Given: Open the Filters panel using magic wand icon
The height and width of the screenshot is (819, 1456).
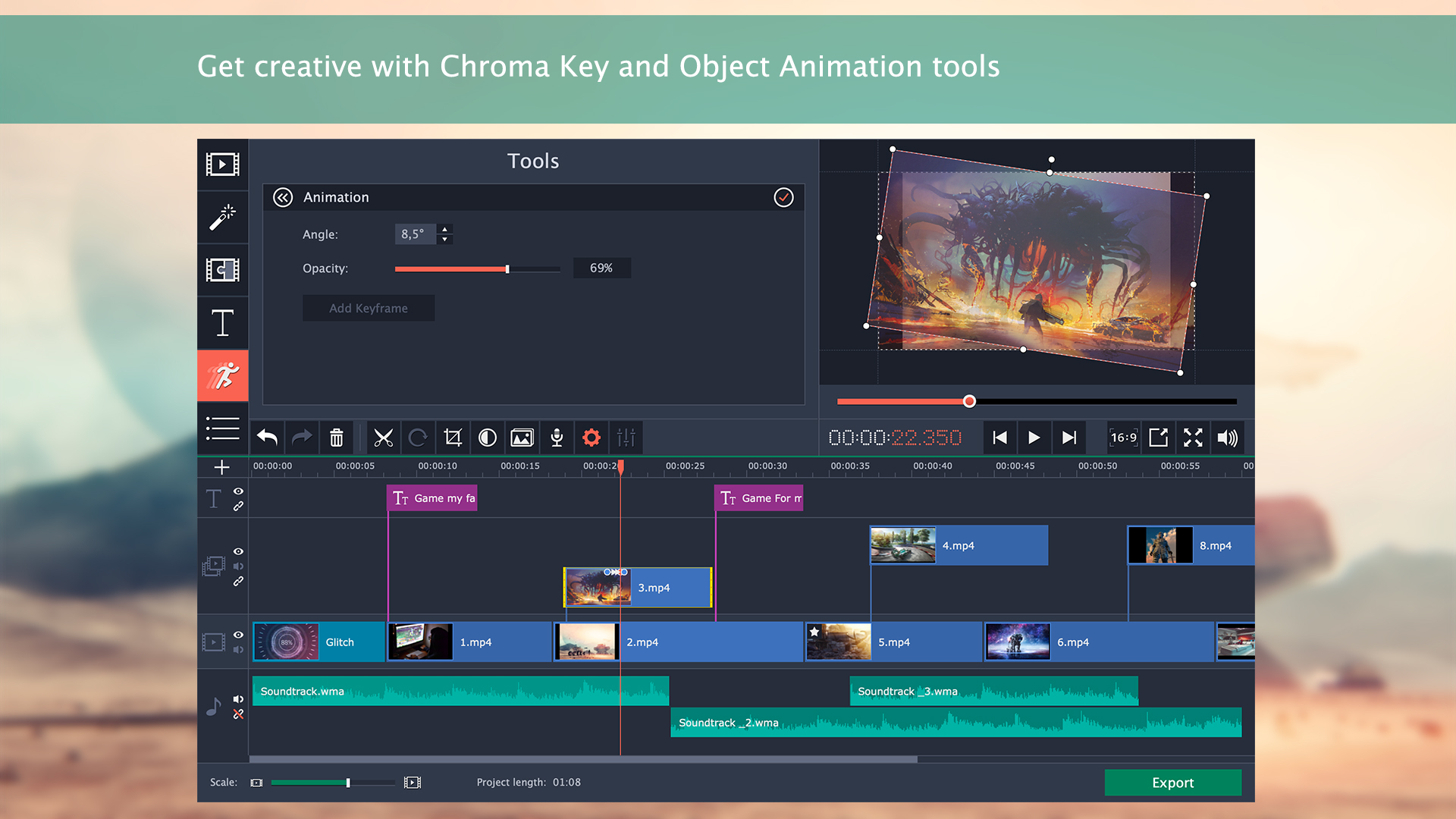Looking at the screenshot, I should click(x=222, y=218).
